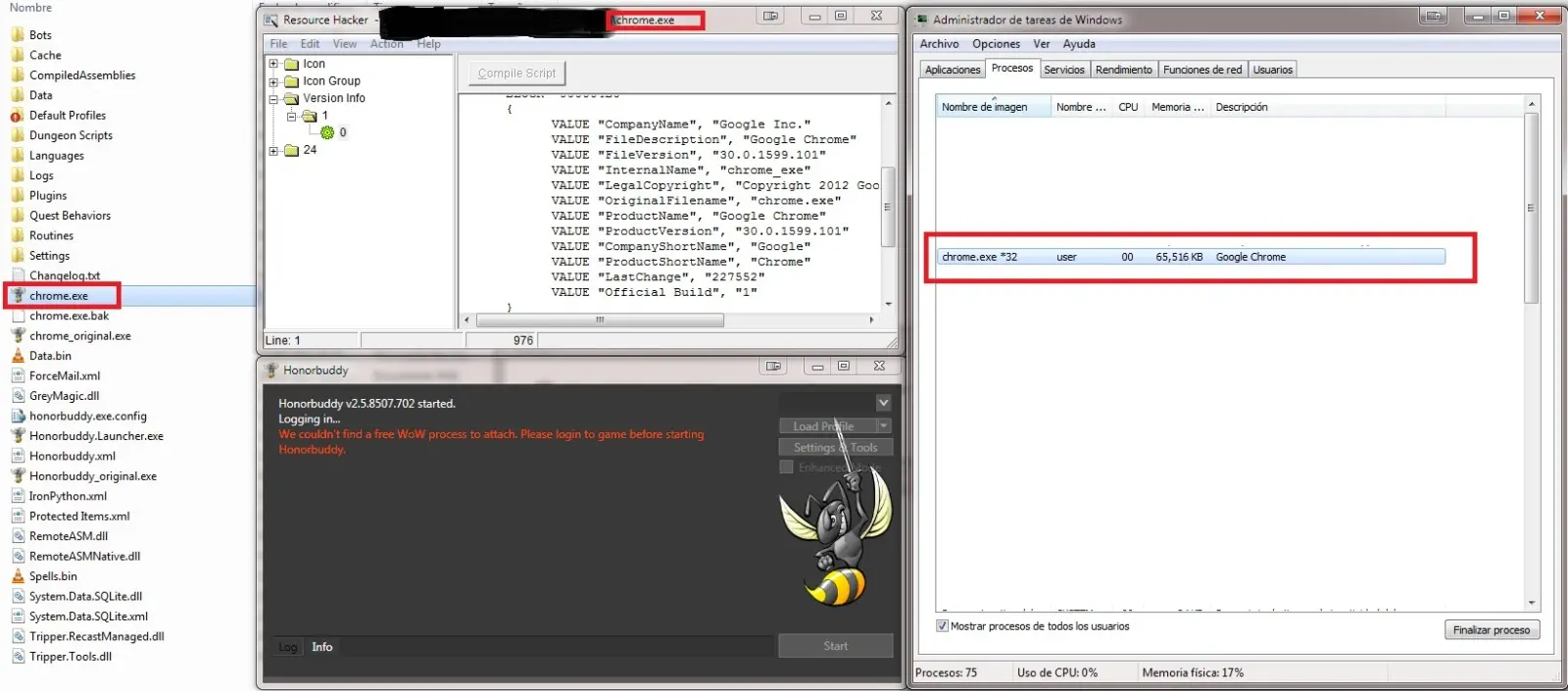Screen dimensions: 1568x691
Task: Open the File menu in Resource Hacker
Action: click(278, 44)
